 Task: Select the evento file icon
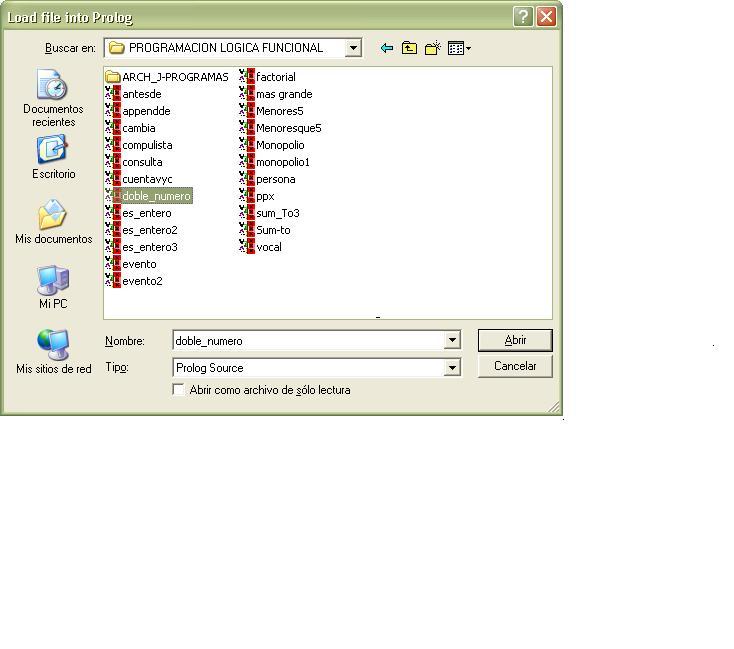[x=113, y=264]
